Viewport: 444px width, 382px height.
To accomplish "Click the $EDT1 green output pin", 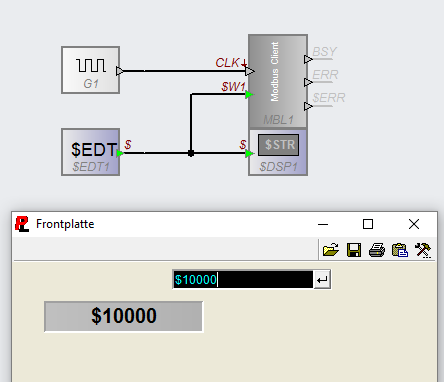I will click(x=120, y=153).
